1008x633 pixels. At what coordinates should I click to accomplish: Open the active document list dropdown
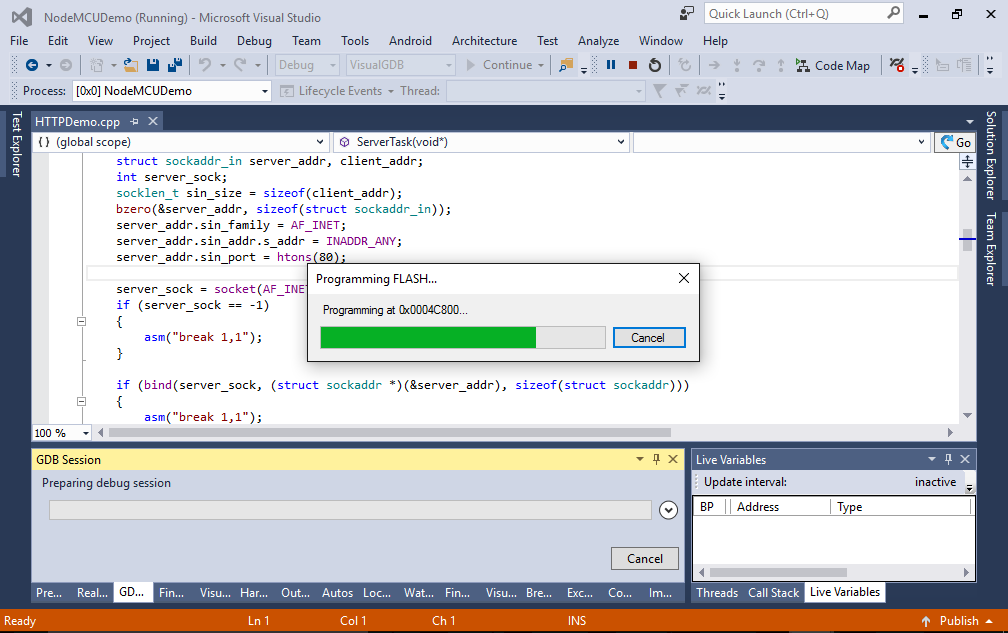click(969, 121)
